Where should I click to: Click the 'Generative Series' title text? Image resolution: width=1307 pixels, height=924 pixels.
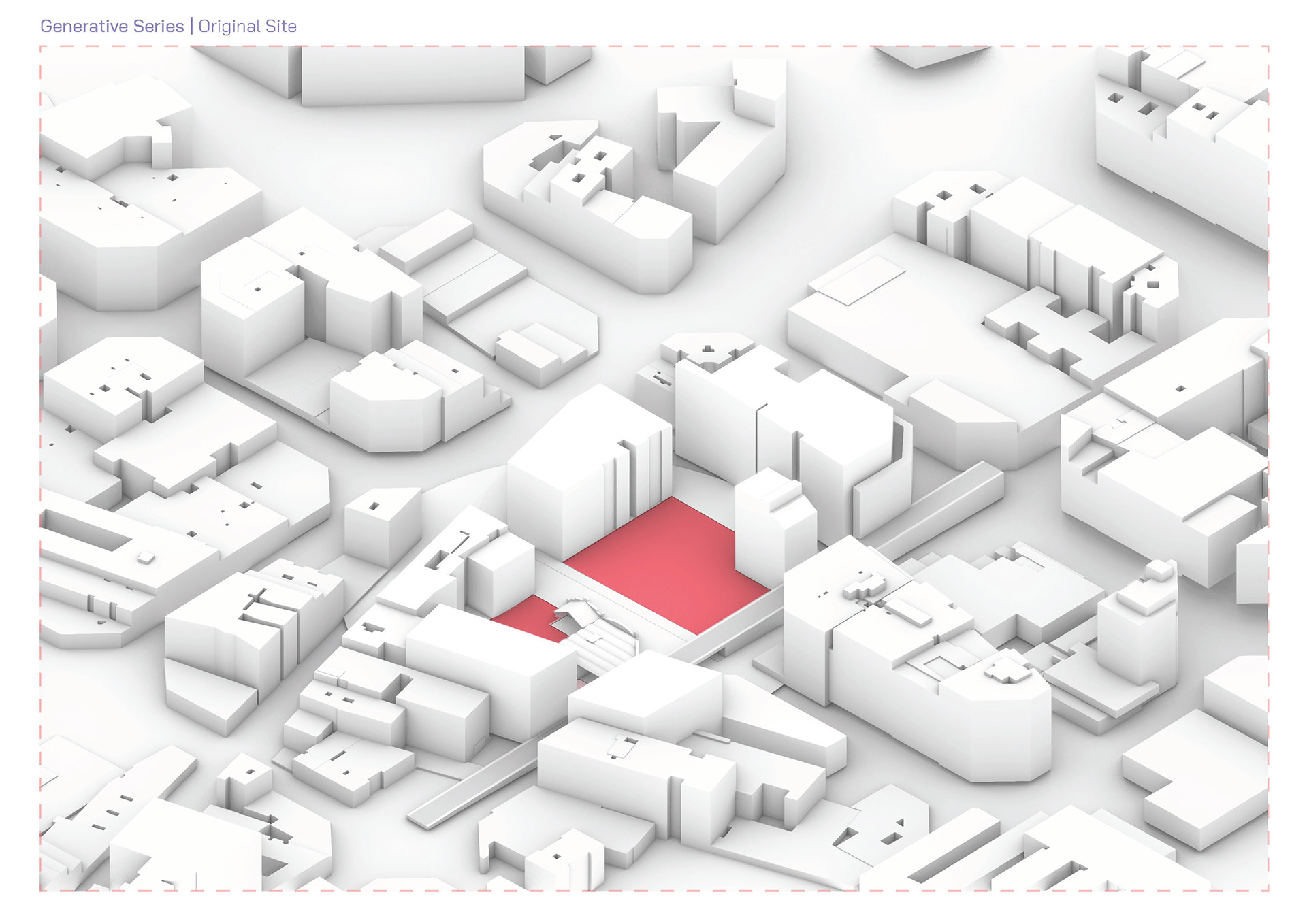coord(112,27)
